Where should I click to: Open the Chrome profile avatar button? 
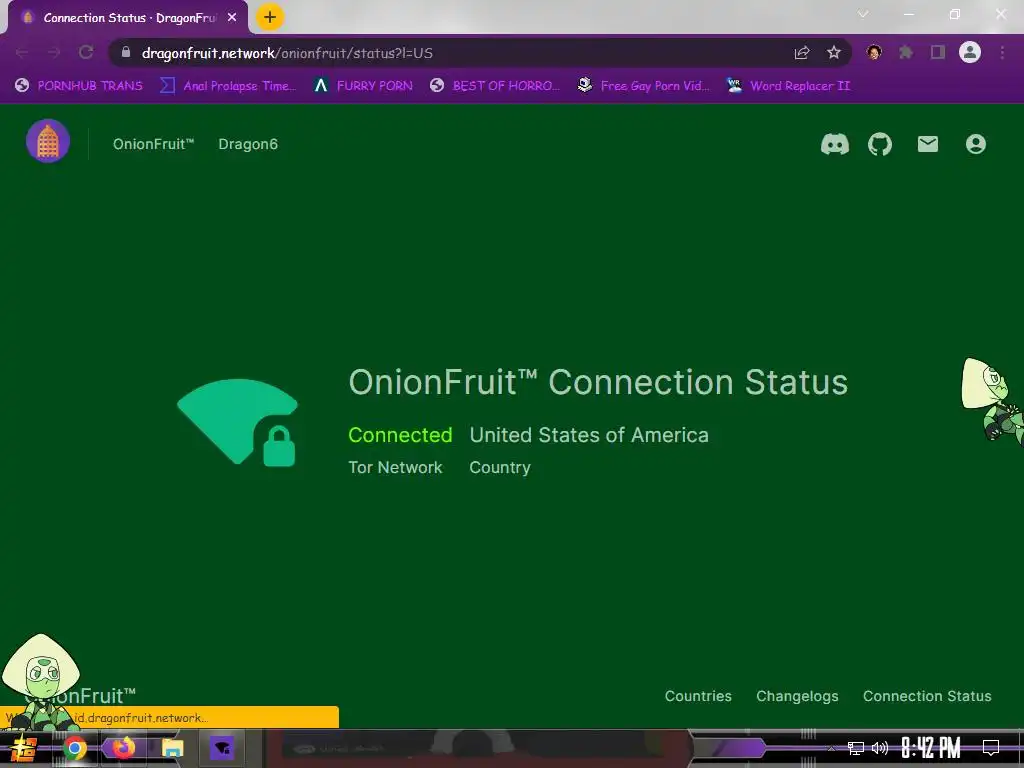tap(970, 52)
